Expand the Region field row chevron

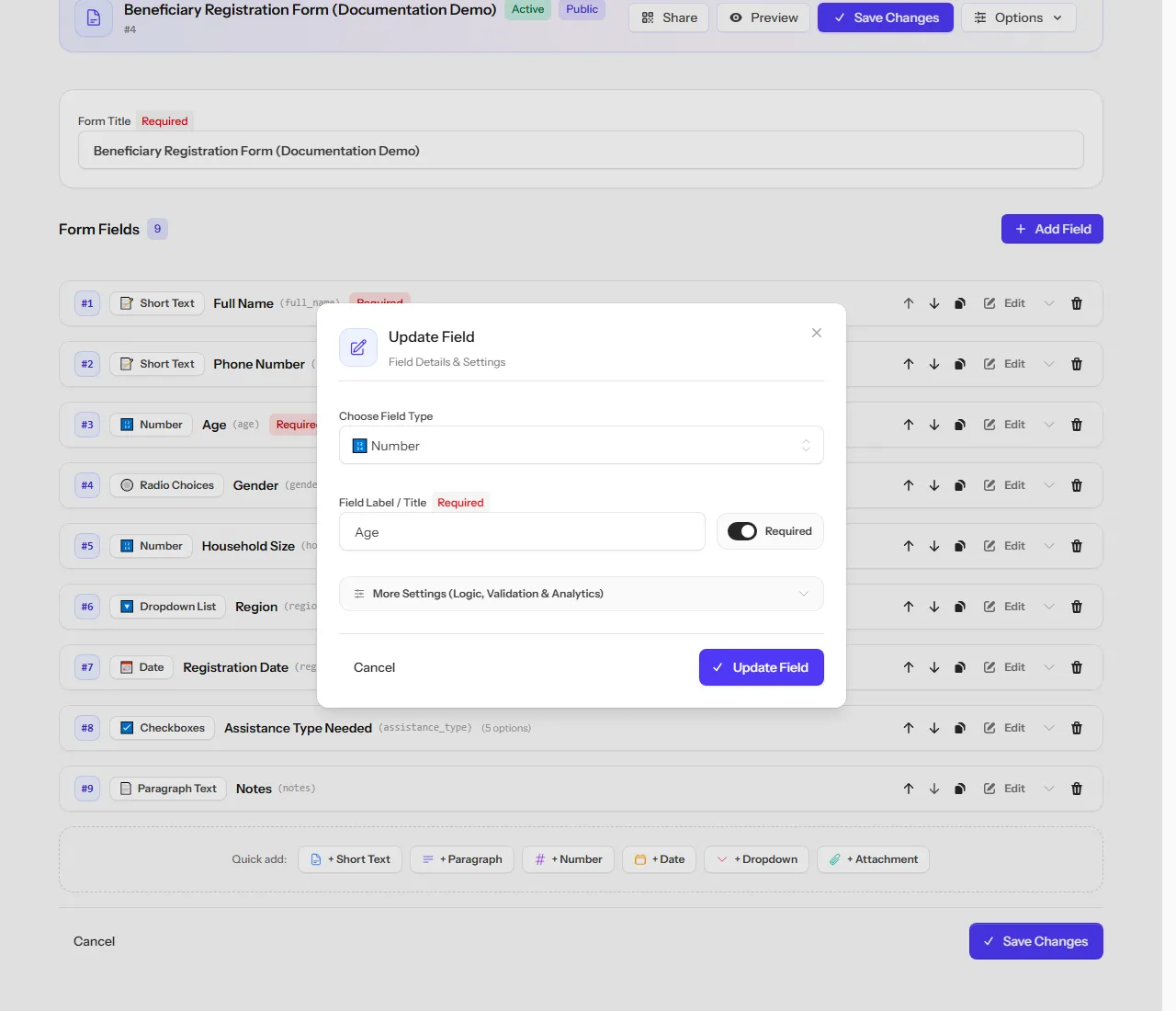1049,607
